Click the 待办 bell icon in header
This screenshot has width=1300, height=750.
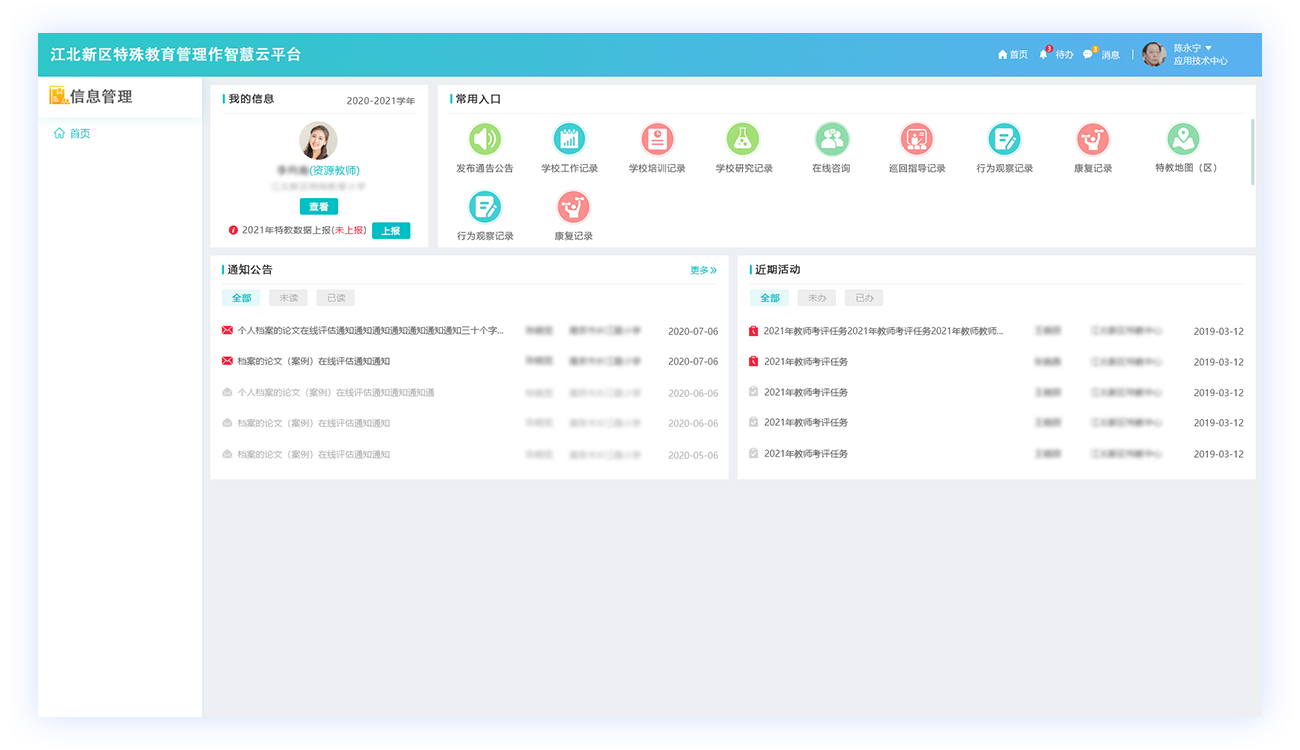[1044, 54]
